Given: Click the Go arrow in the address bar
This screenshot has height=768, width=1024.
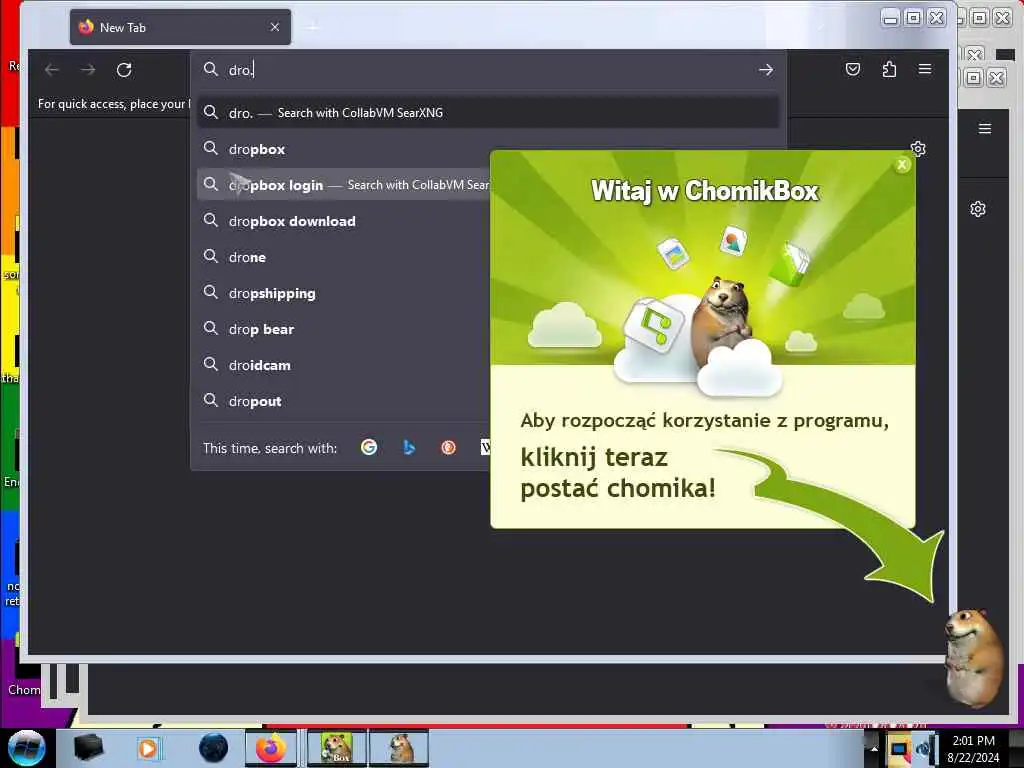Looking at the screenshot, I should pyautogui.click(x=766, y=69).
